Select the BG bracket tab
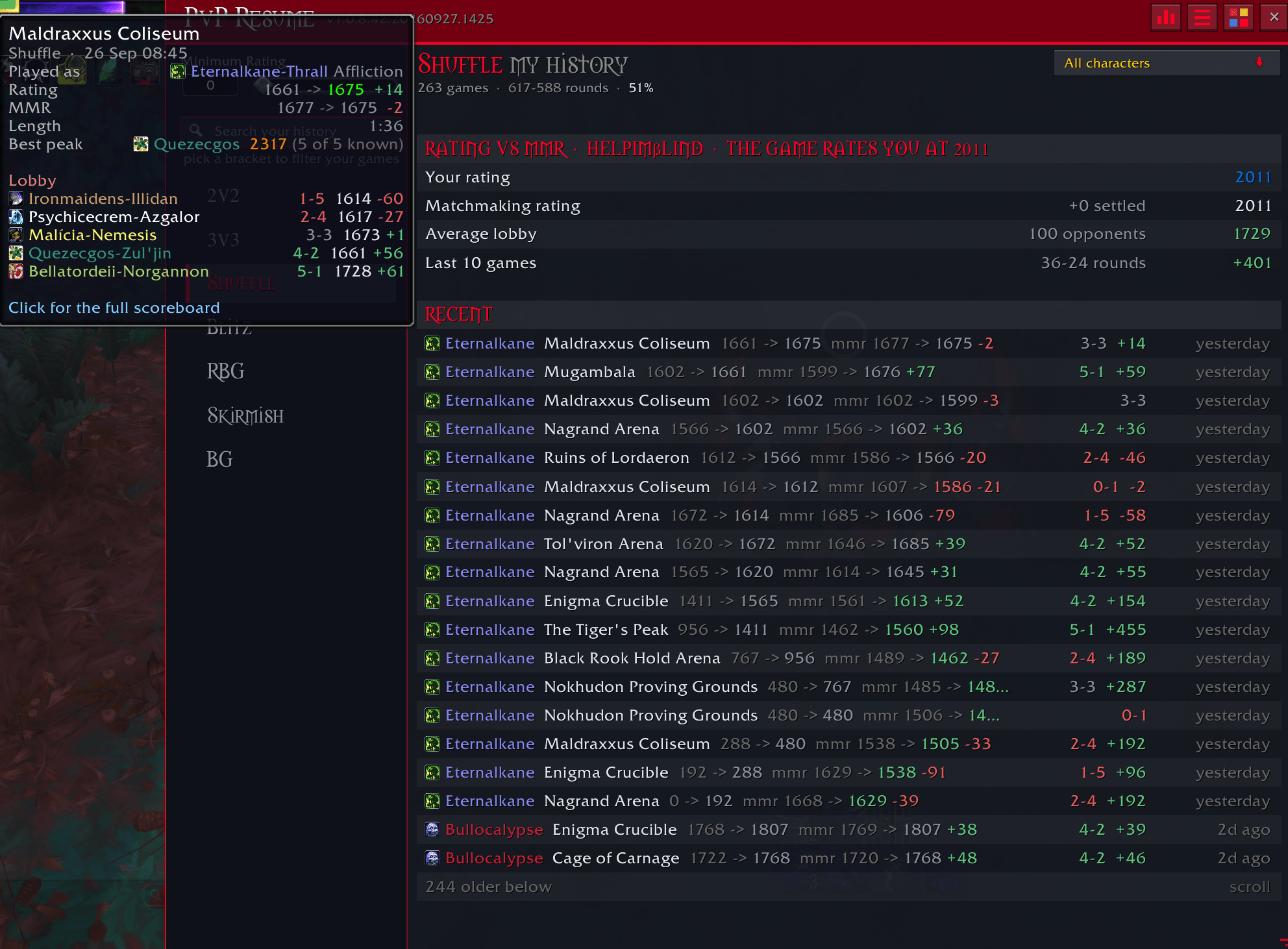Image resolution: width=1288 pixels, height=949 pixels. click(219, 460)
